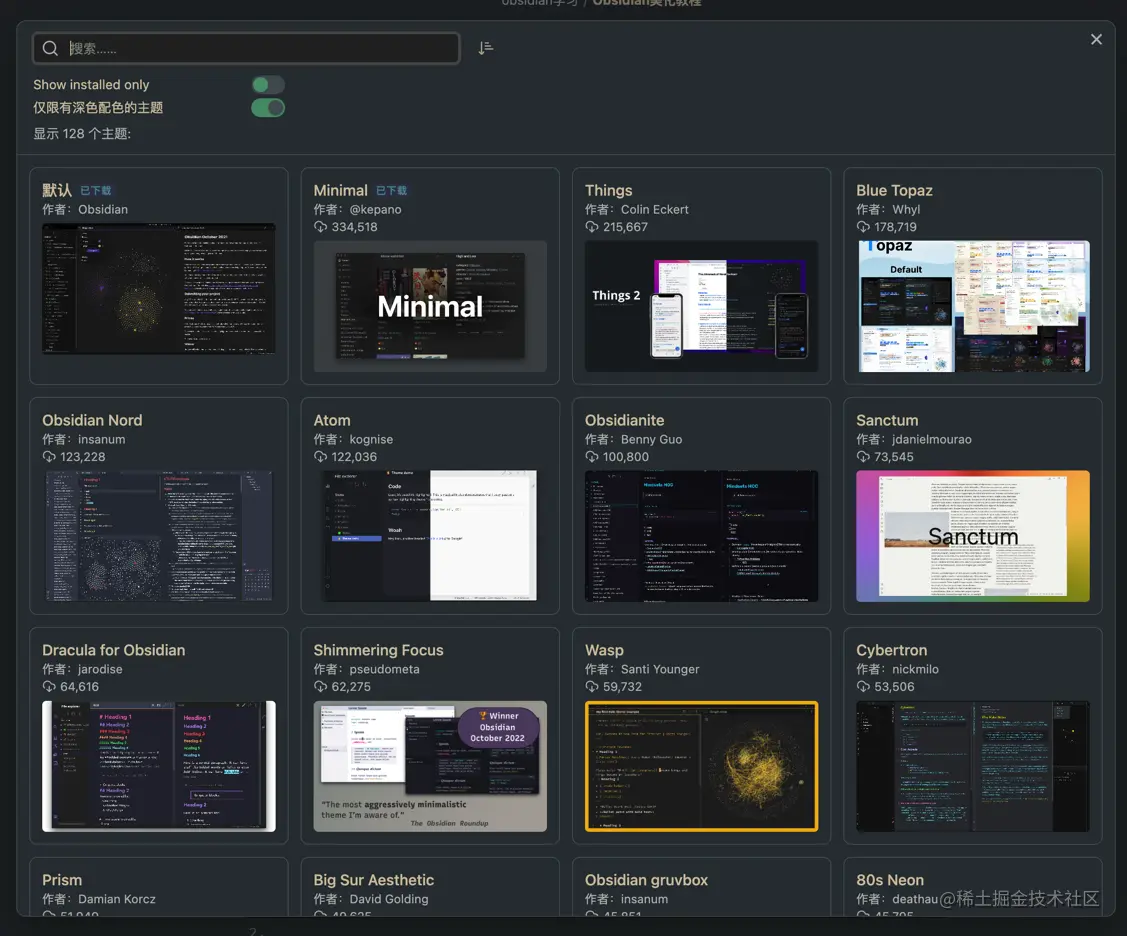Click Shimmering Focus download count icon

coord(321,687)
